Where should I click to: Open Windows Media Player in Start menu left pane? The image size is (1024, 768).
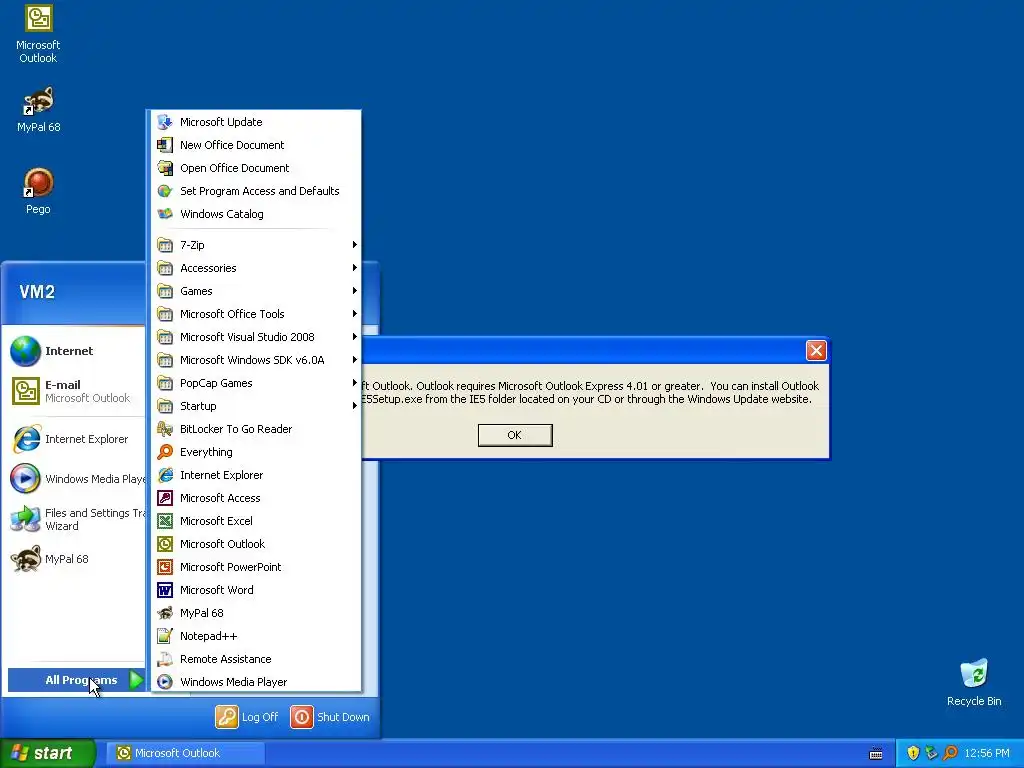(x=76, y=479)
